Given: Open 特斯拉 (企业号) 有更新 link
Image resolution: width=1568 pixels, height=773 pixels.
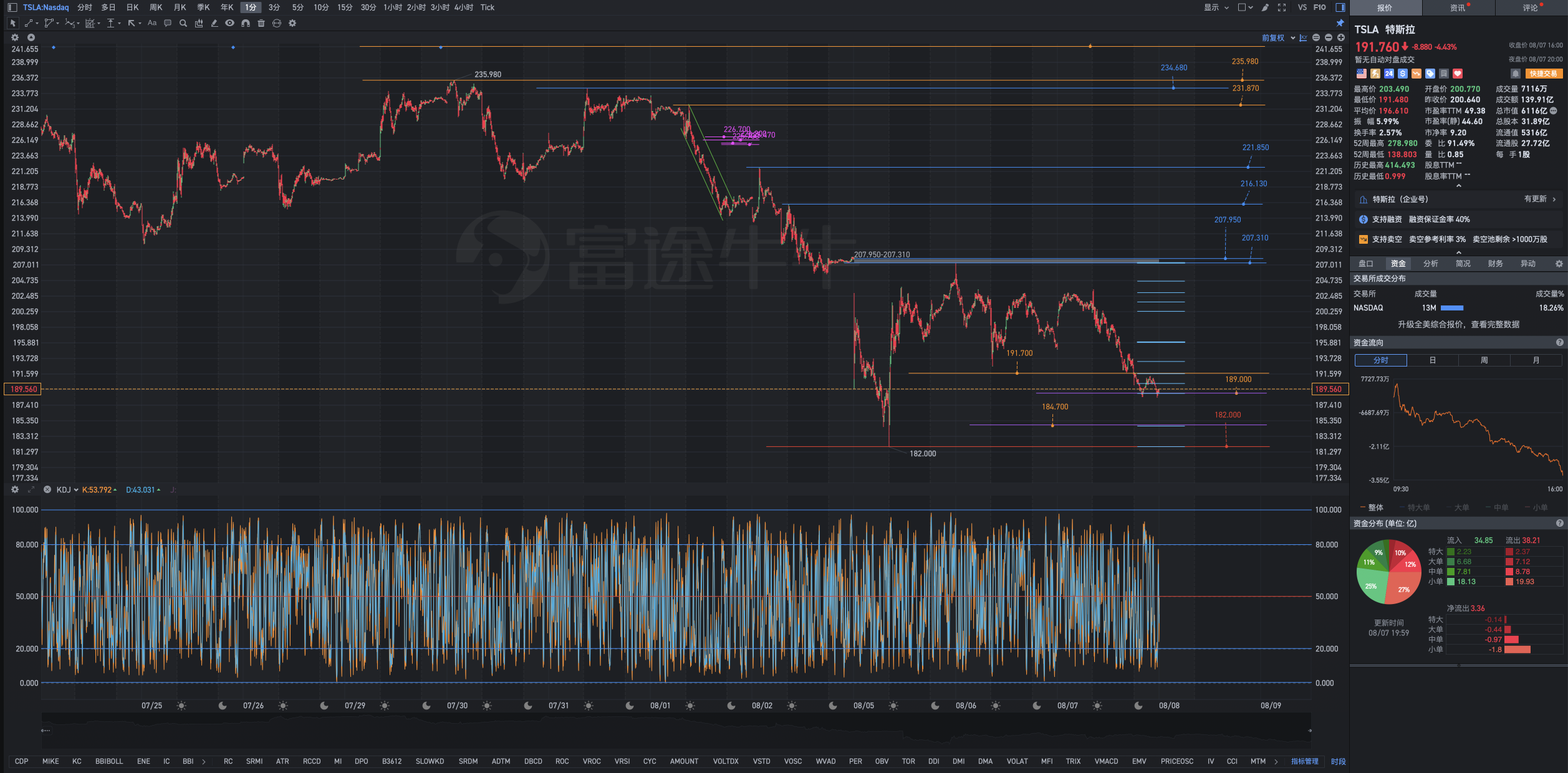Looking at the screenshot, I should (1458, 199).
